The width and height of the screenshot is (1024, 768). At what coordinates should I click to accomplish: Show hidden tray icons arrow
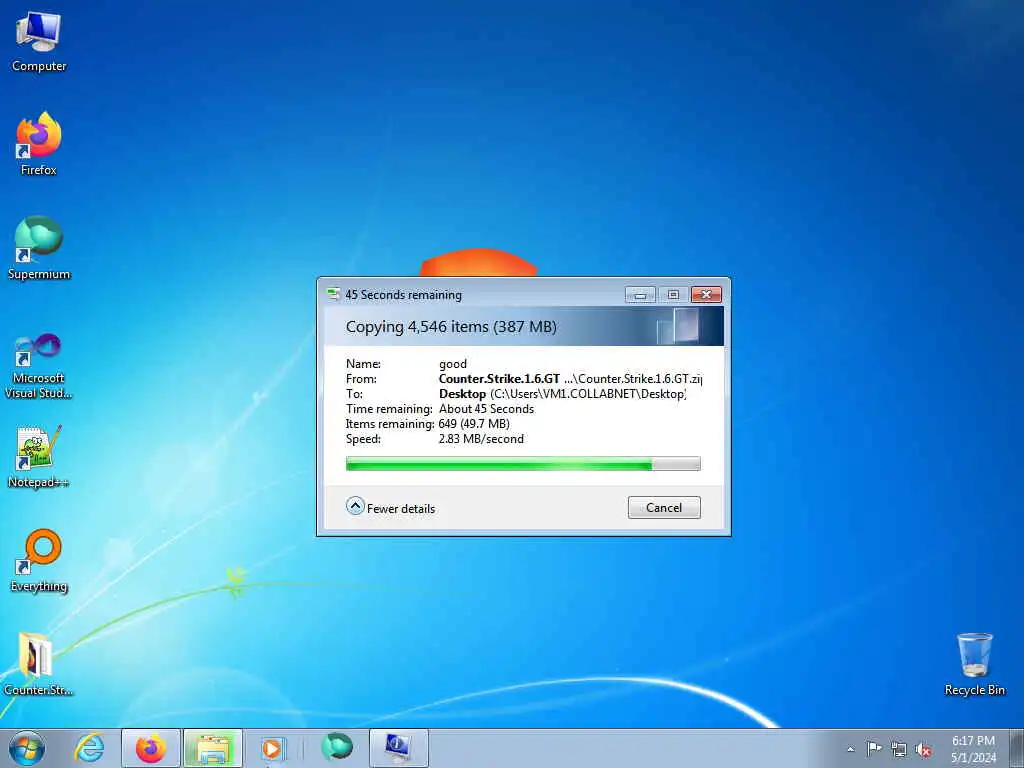point(850,749)
